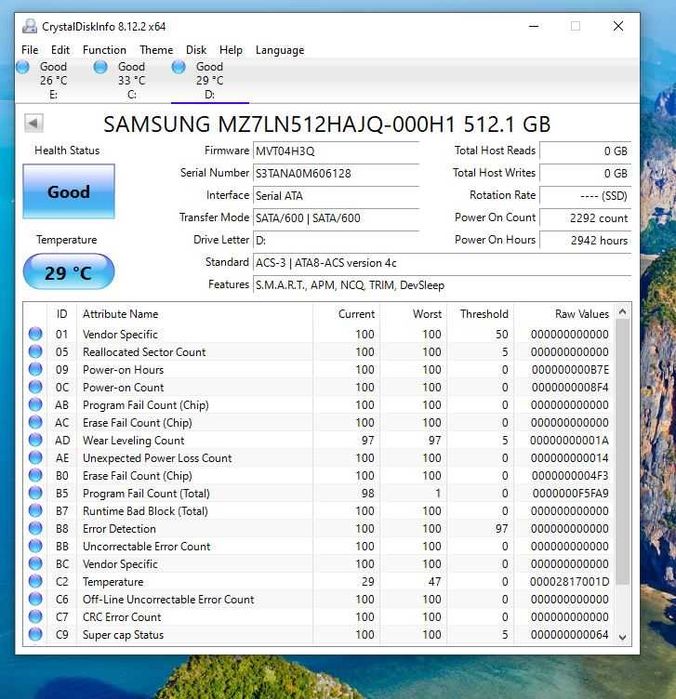
Task: Click the status orb of Error Detection row
Action: [x=35, y=528]
